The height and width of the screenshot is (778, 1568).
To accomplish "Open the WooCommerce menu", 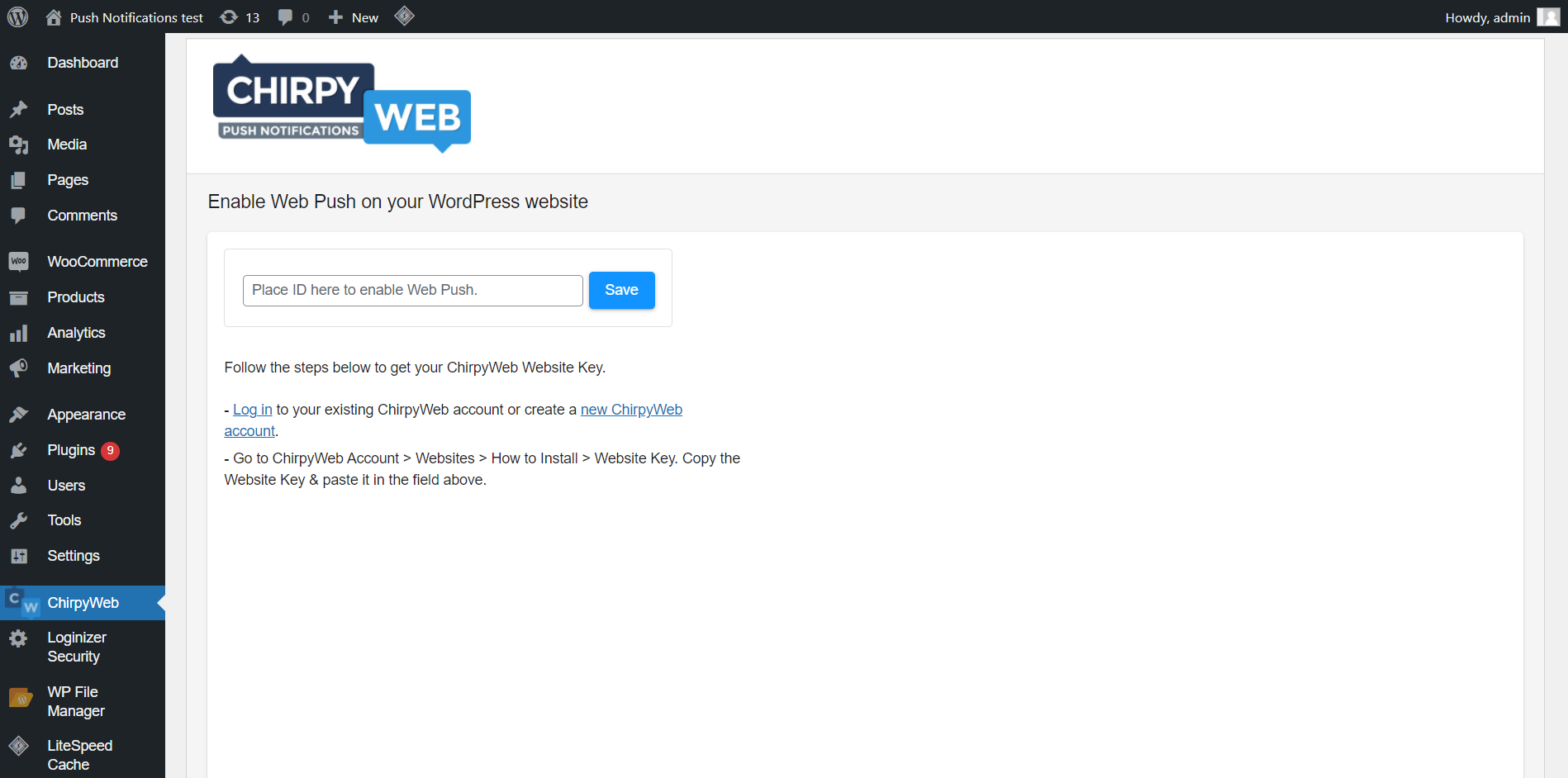I will tap(97, 262).
